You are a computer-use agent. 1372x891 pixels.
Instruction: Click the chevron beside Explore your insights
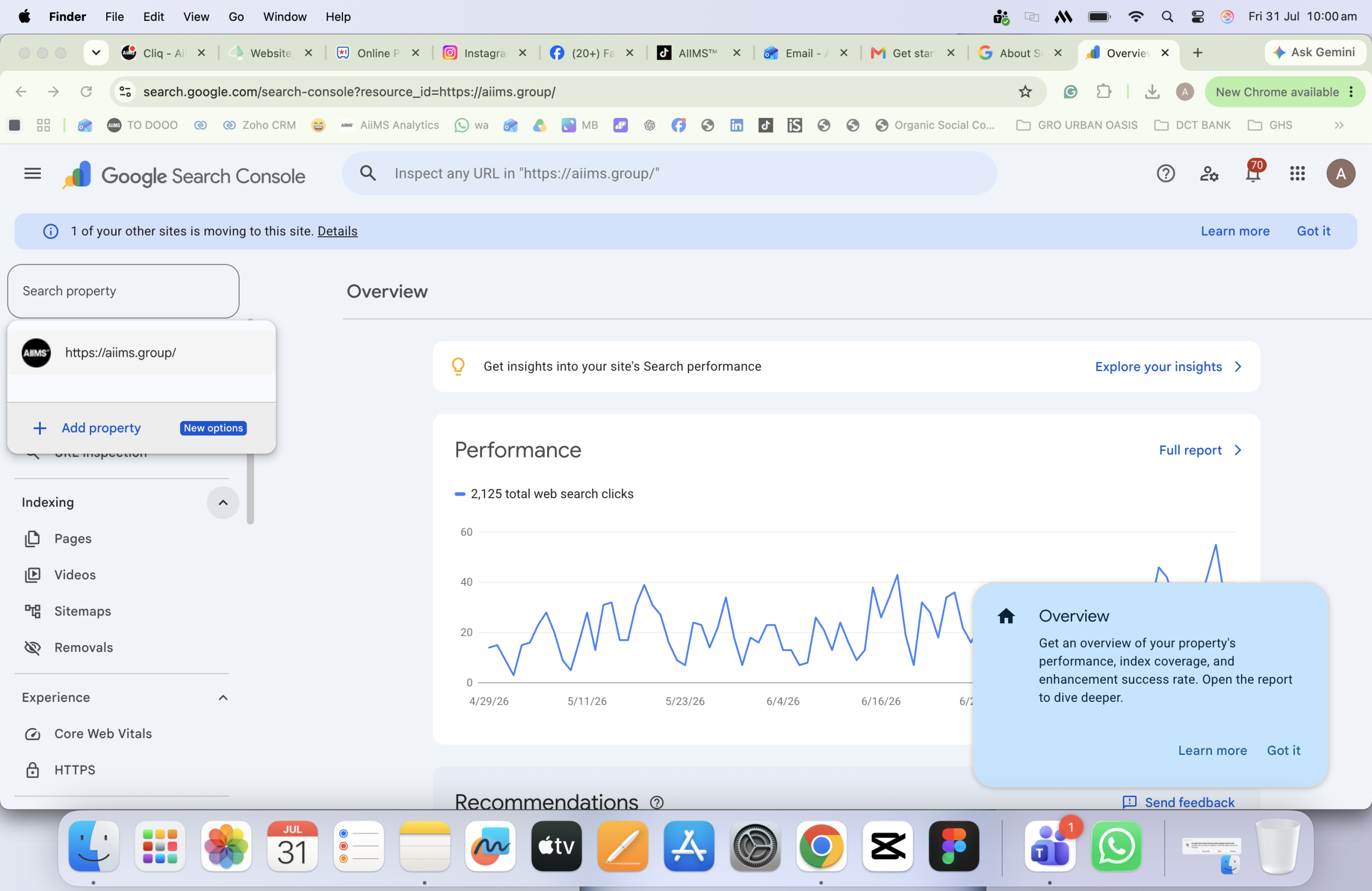point(1237,366)
